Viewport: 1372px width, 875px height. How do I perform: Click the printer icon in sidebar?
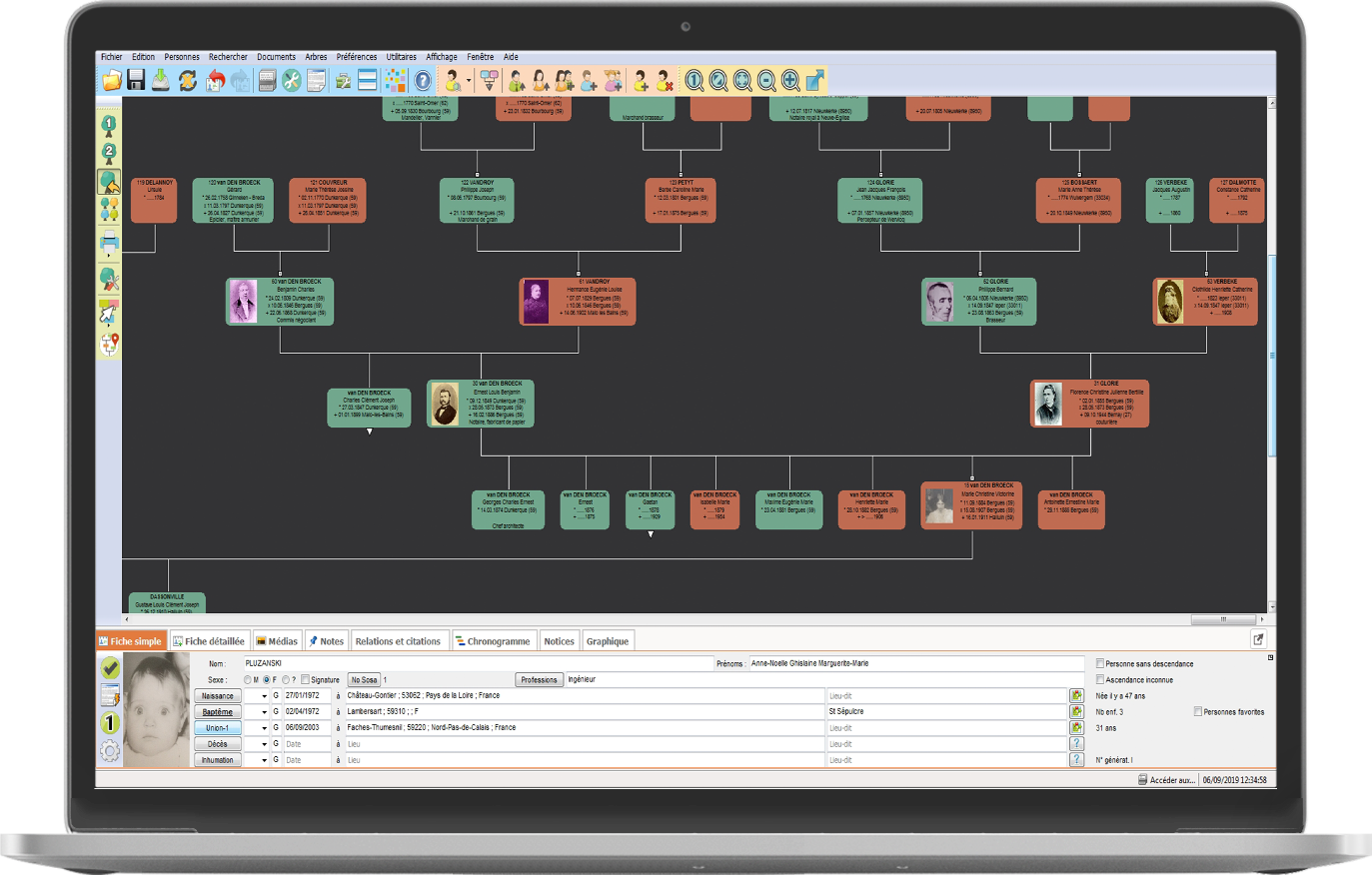109,241
